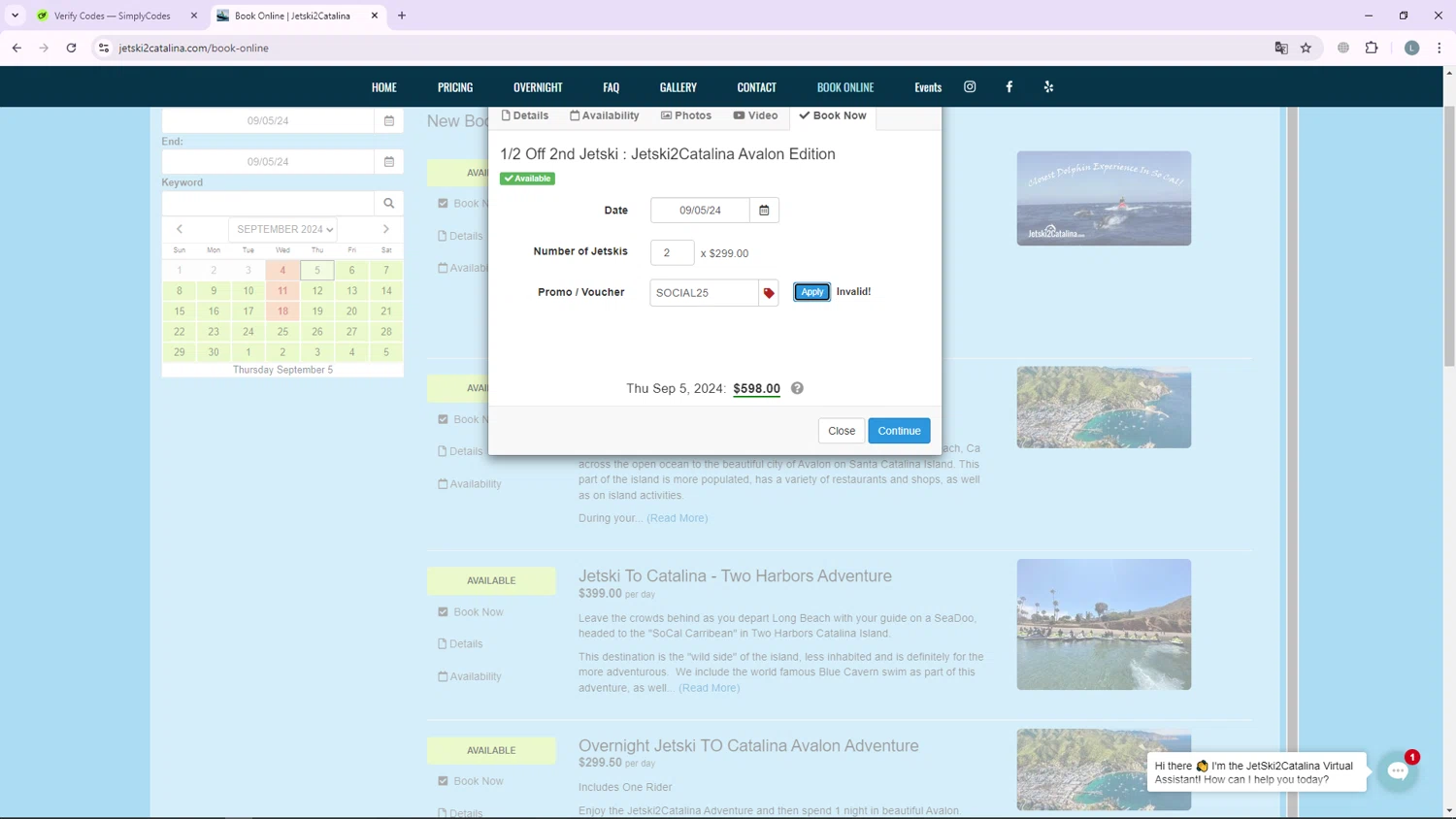Select September 12 in the calendar
Viewport: 1456px width, 819px height.
pyautogui.click(x=317, y=291)
